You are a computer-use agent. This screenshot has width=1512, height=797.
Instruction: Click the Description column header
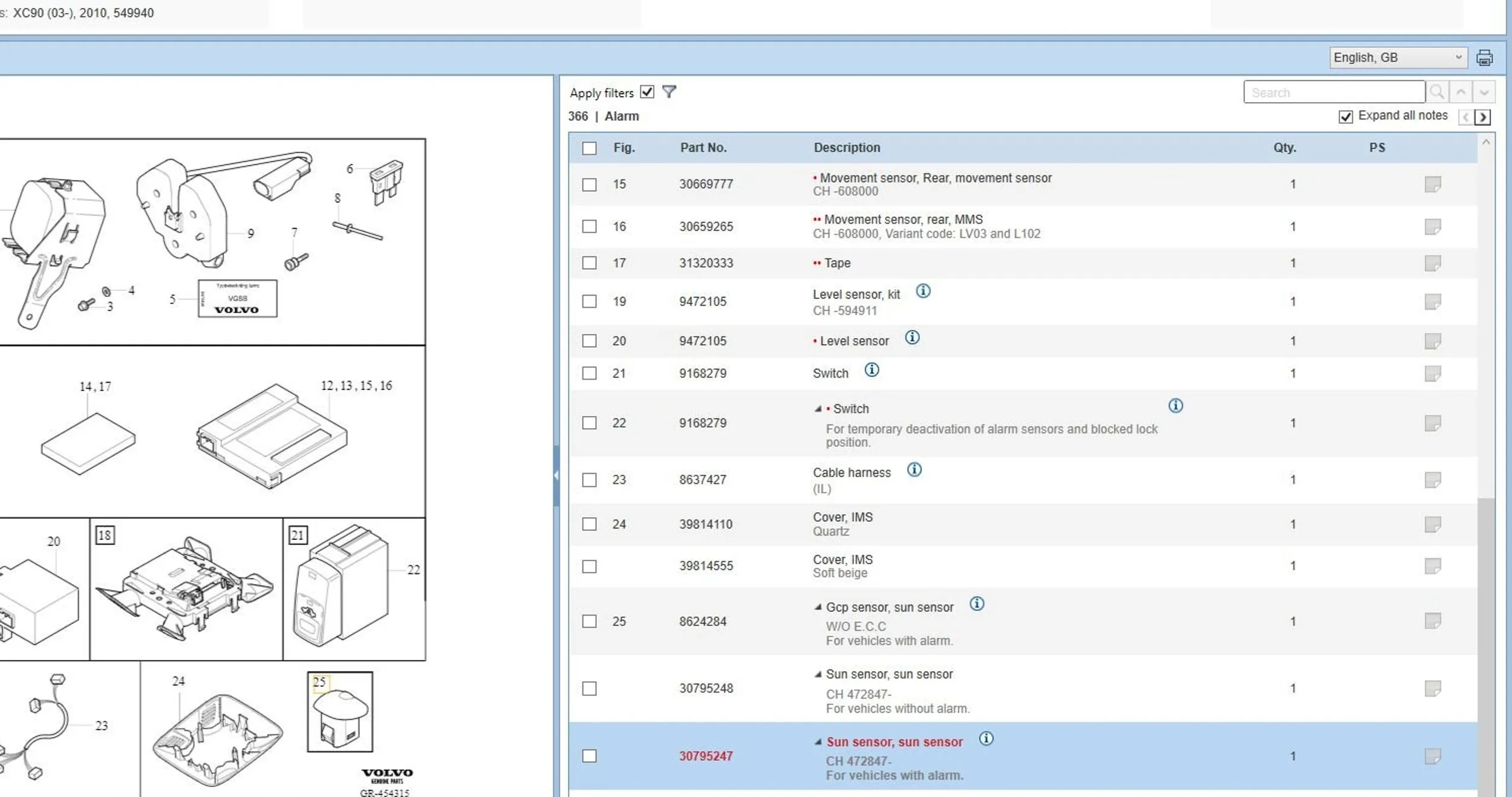pyautogui.click(x=847, y=148)
